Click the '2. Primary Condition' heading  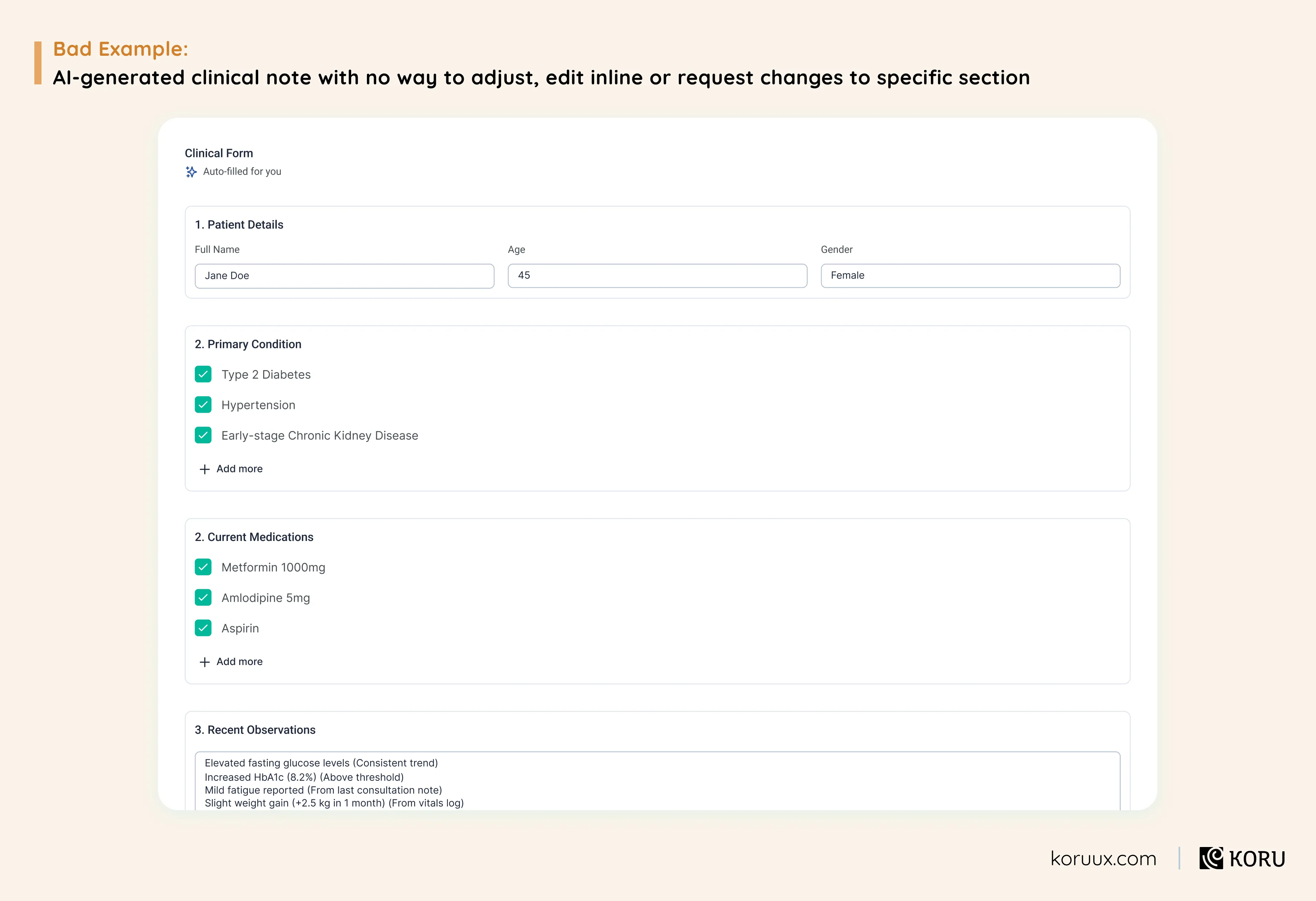click(x=248, y=344)
